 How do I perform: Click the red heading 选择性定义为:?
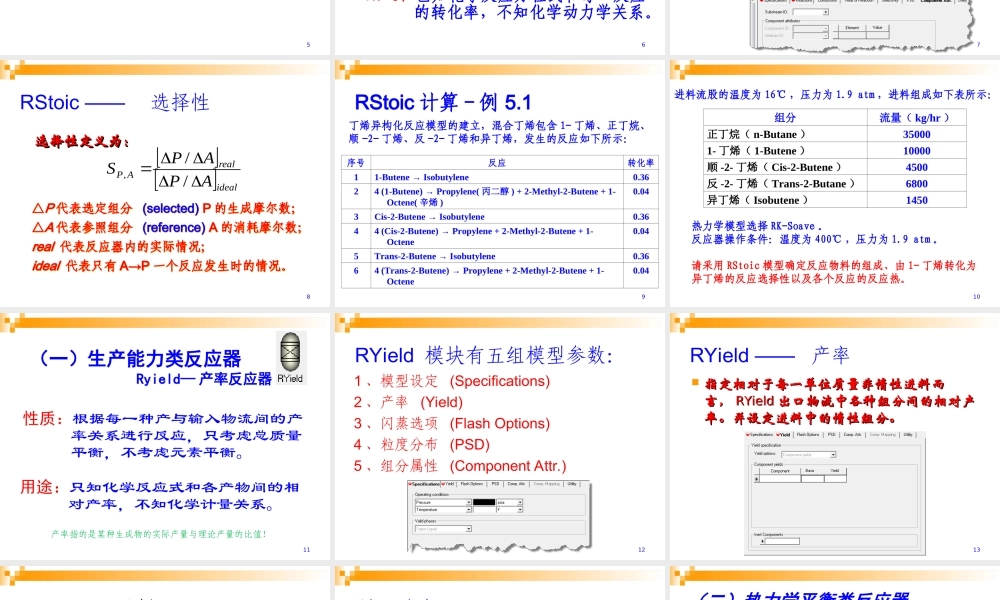coord(82,142)
